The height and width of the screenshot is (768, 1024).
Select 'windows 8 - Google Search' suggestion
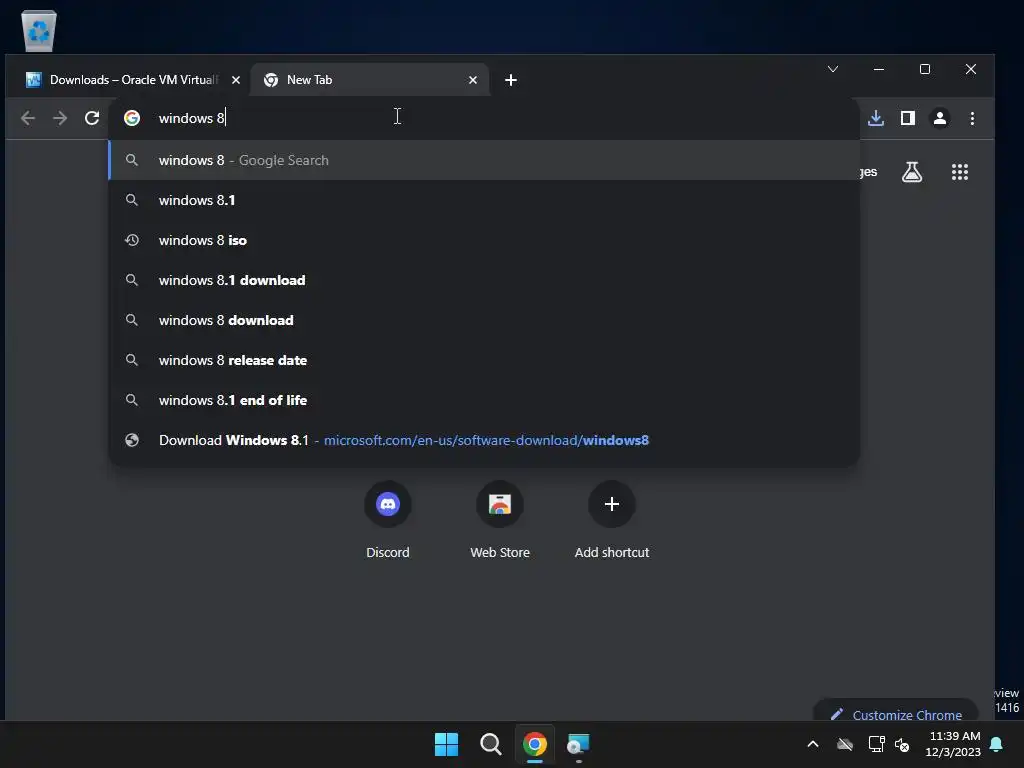pos(484,160)
